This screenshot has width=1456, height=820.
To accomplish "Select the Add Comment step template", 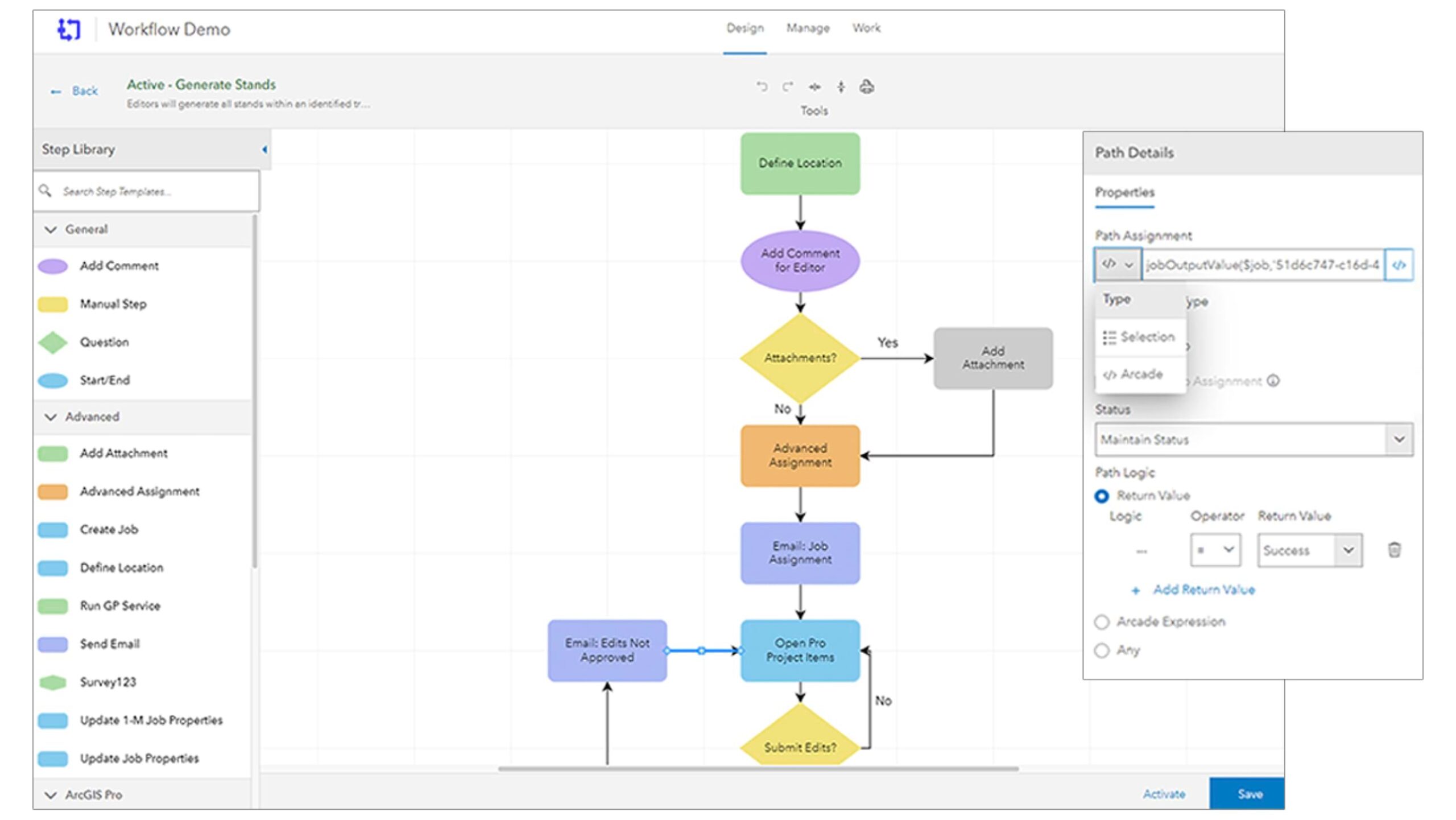I will click(x=119, y=265).
